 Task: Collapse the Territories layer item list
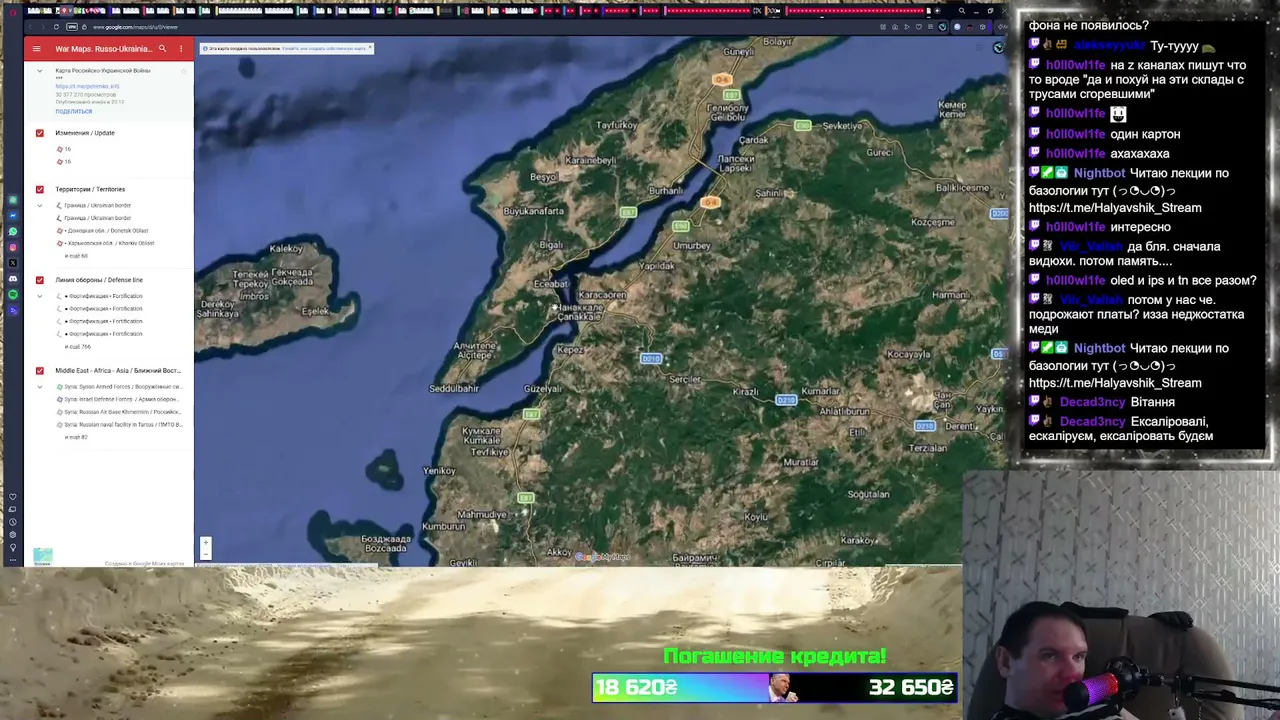[40, 206]
